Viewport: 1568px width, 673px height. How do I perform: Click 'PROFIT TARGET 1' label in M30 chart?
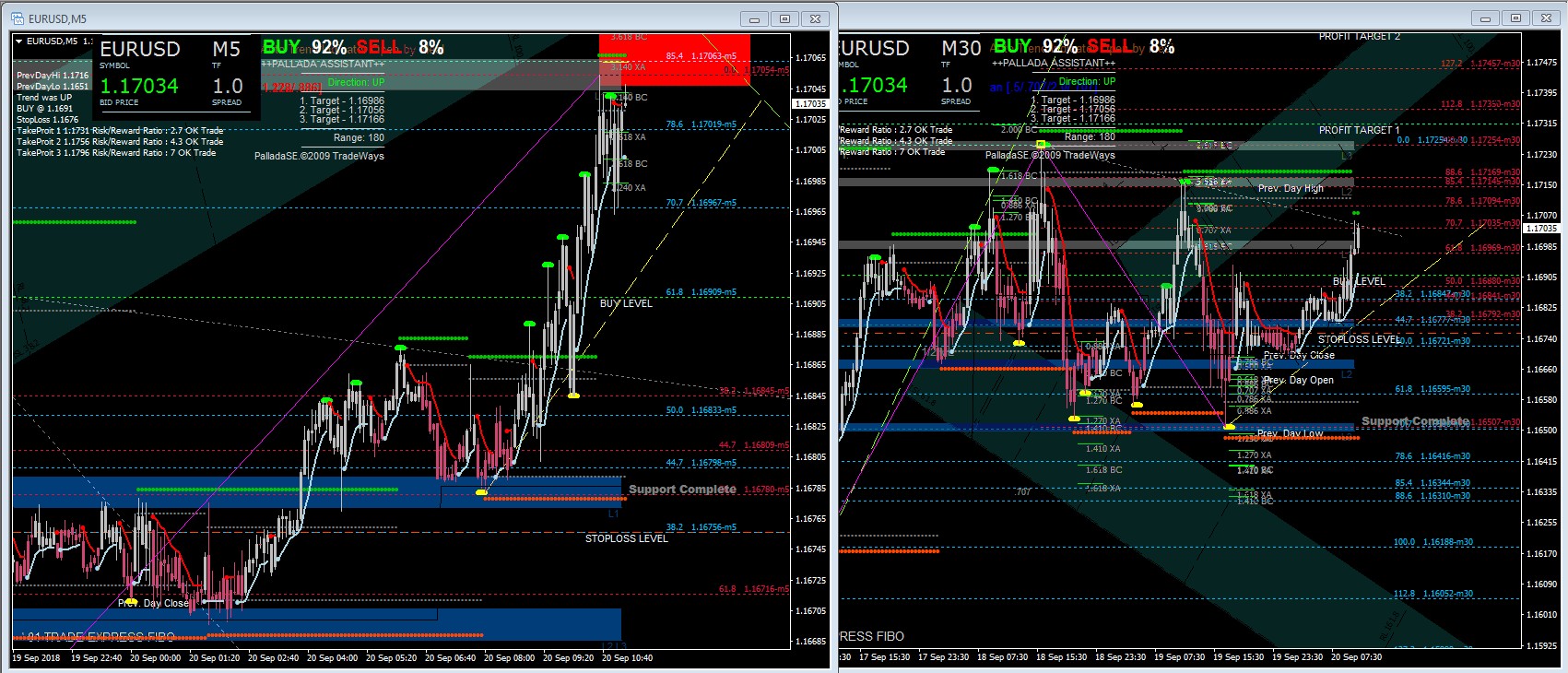pos(1359,130)
